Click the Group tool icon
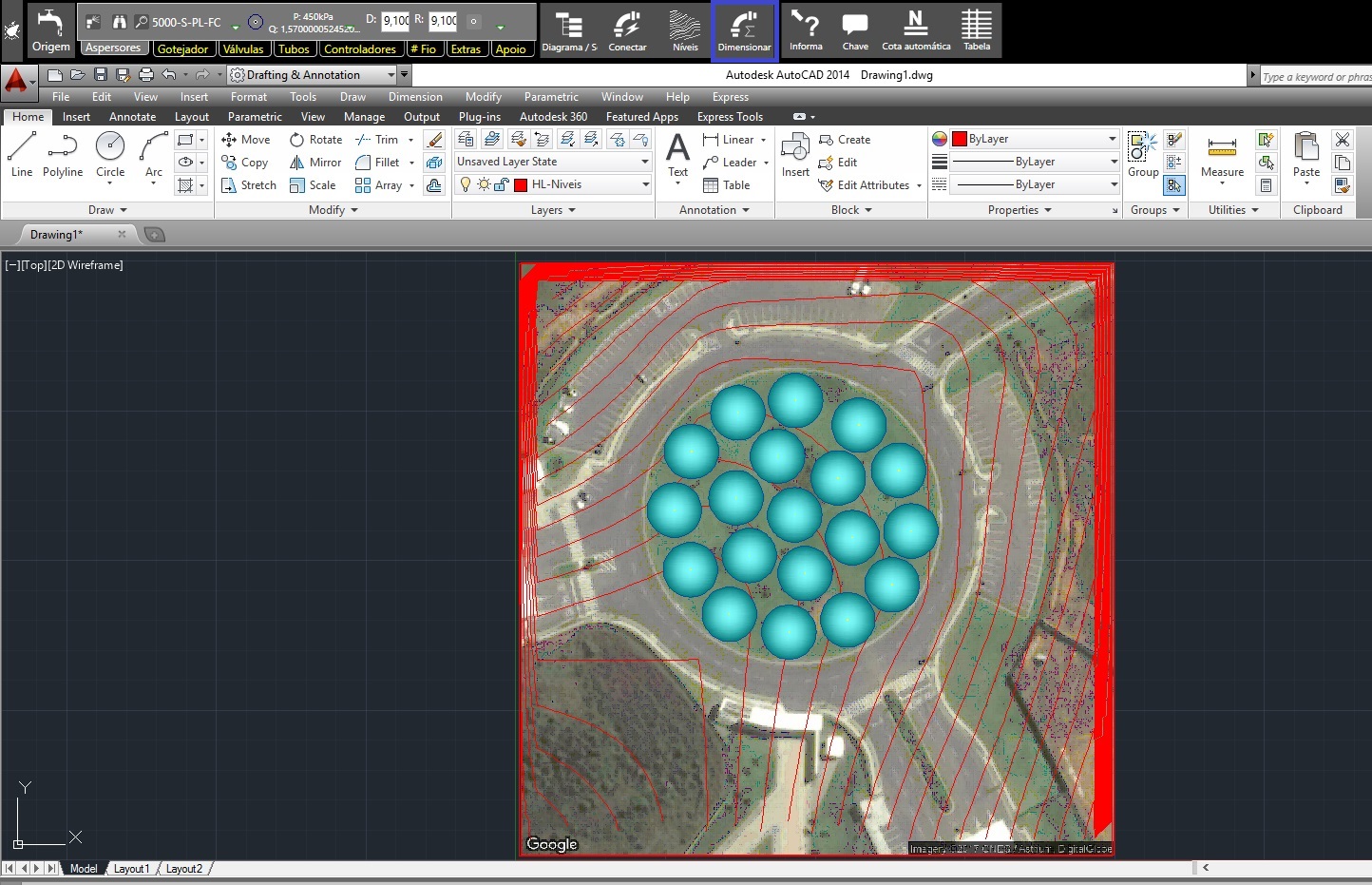Screen dimensions: 1372x885 (x=1143, y=155)
